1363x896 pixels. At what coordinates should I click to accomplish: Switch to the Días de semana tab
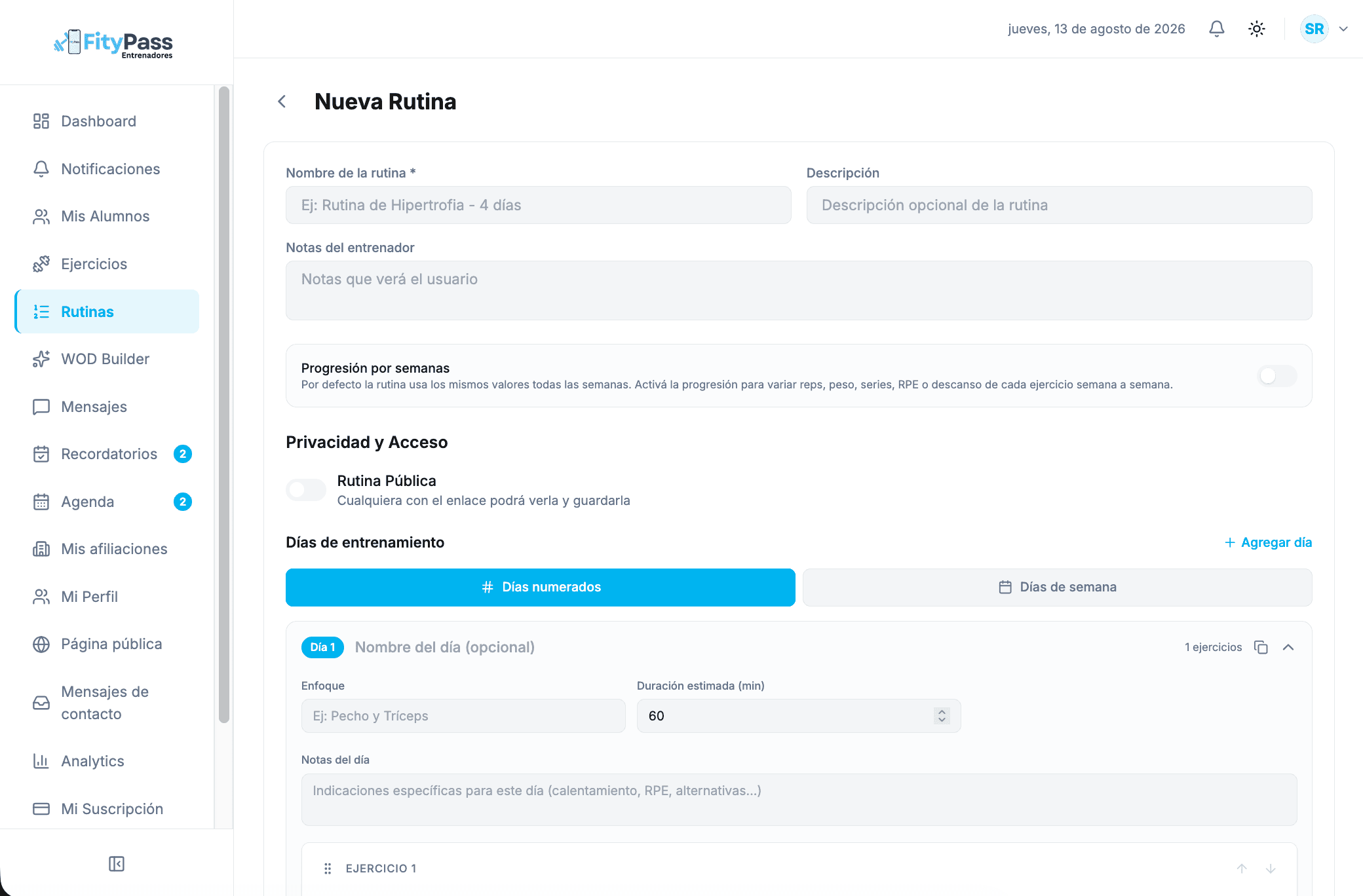coord(1058,588)
